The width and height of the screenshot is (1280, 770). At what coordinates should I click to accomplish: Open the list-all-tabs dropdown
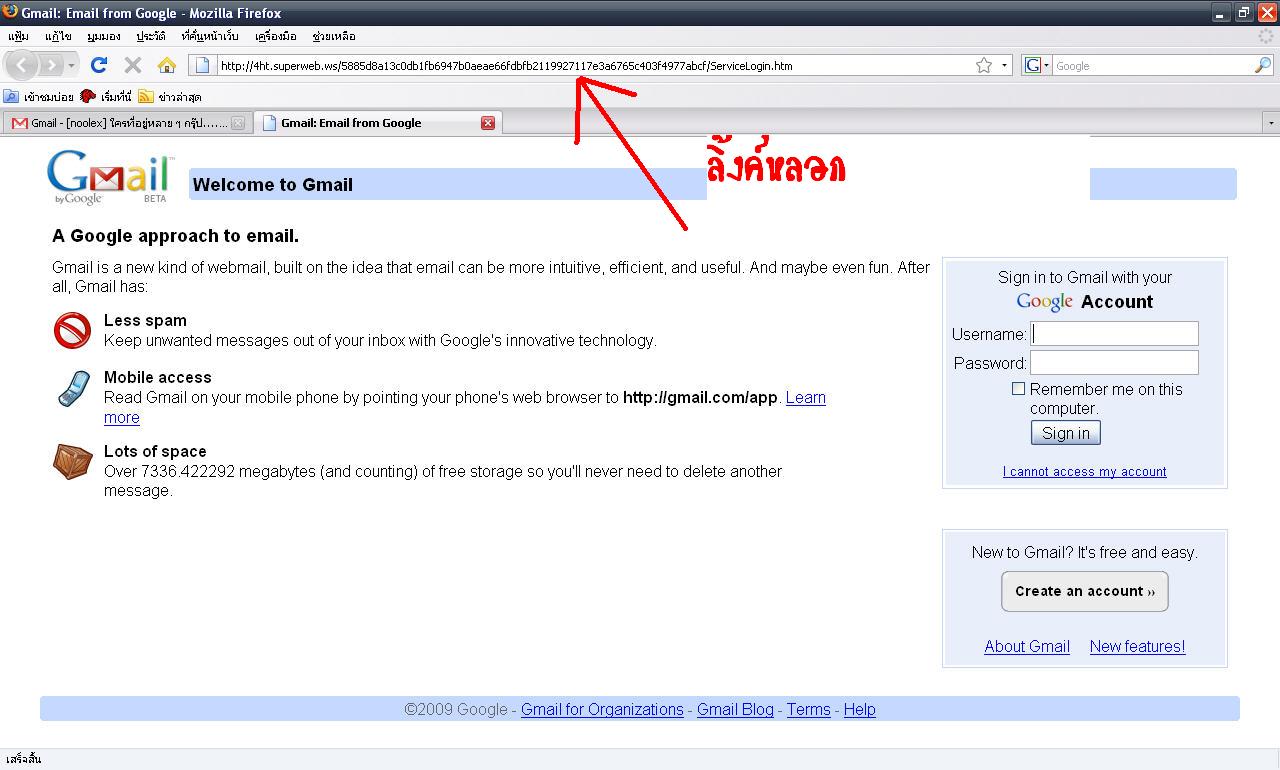[1271, 123]
